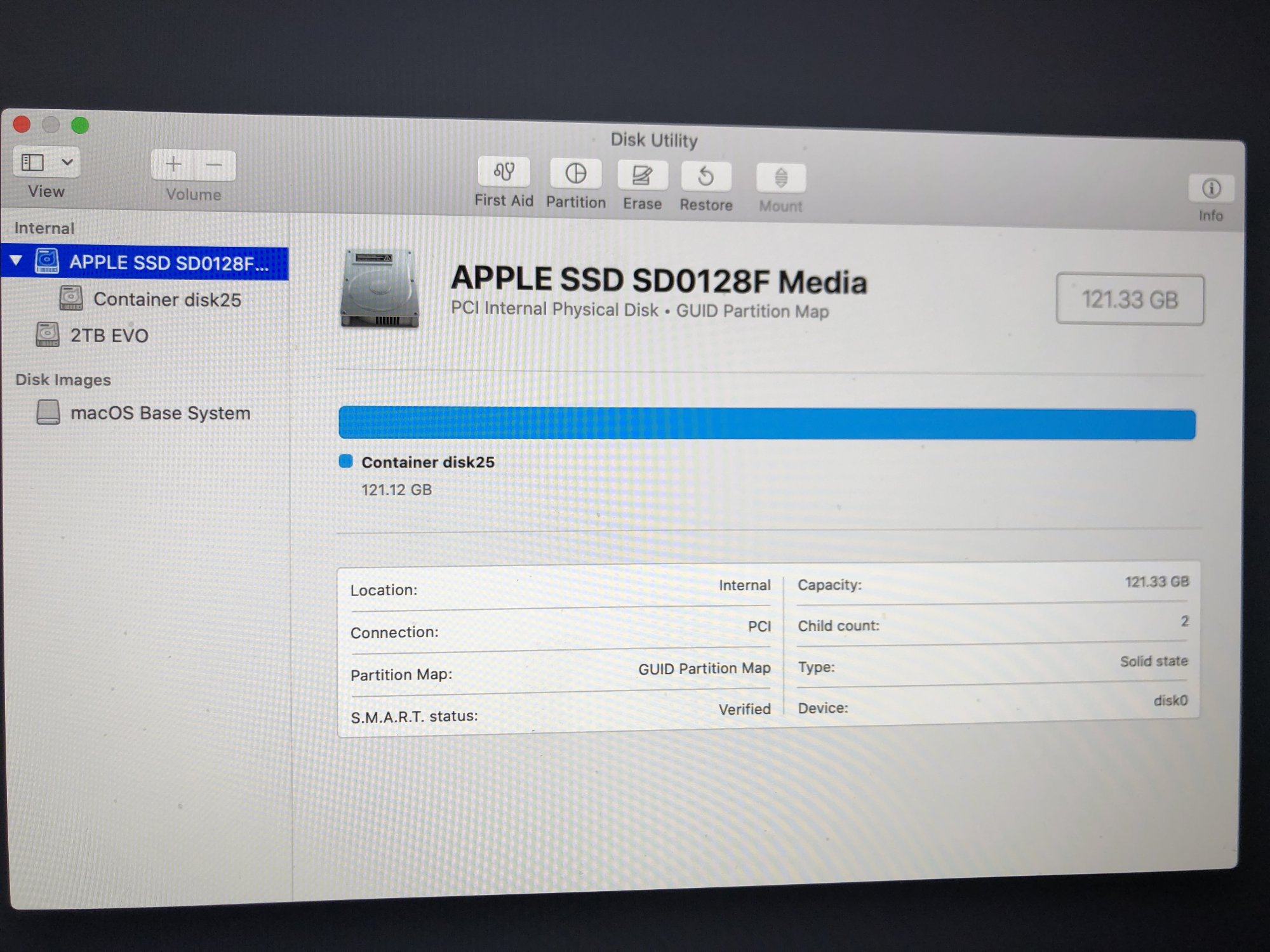Click the Type value Solid state
The height and width of the screenshot is (952, 1270).
coord(1153,661)
